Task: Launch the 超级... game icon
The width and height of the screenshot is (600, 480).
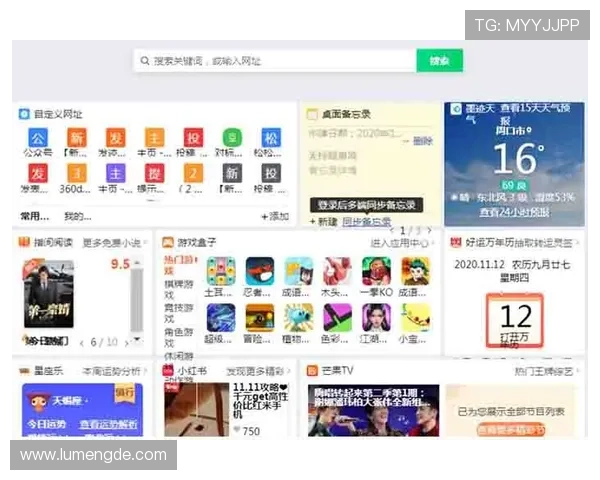Action: [221, 317]
